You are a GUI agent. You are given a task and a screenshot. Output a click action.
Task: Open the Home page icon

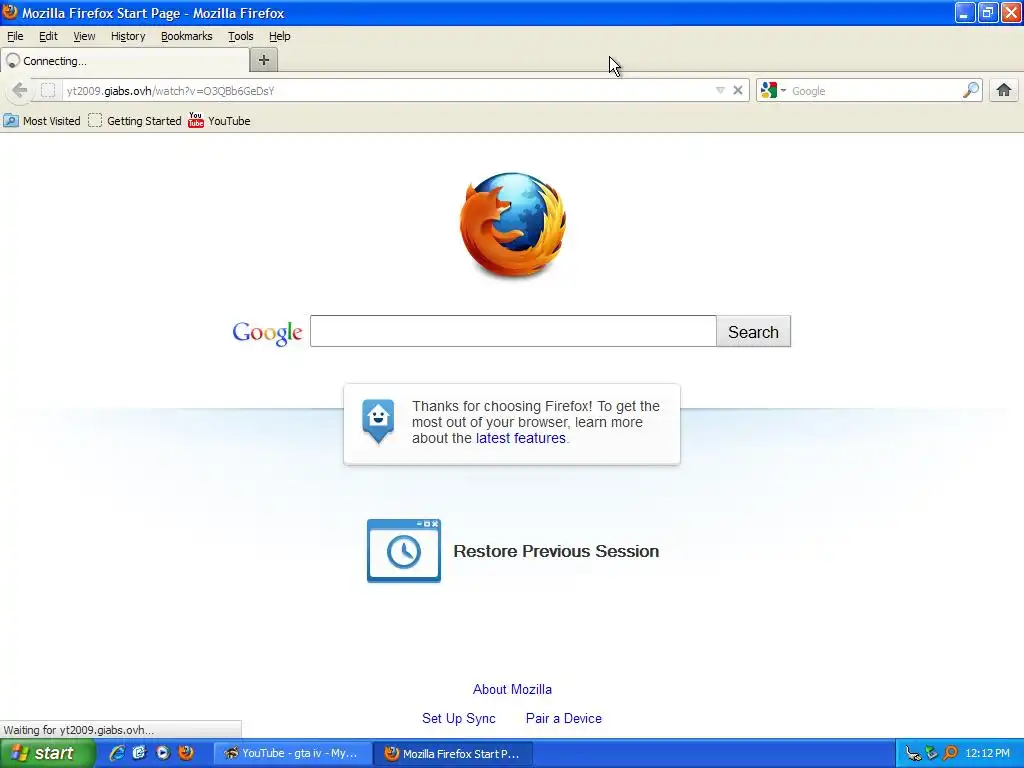coord(1004,90)
